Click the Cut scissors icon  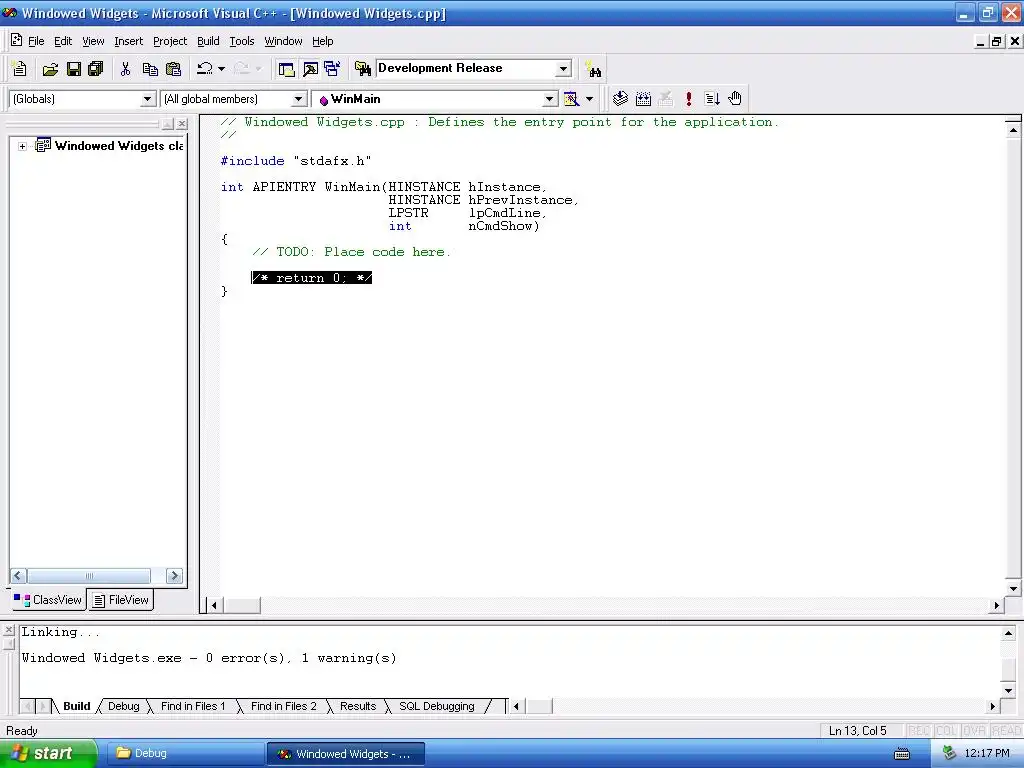[x=125, y=69]
